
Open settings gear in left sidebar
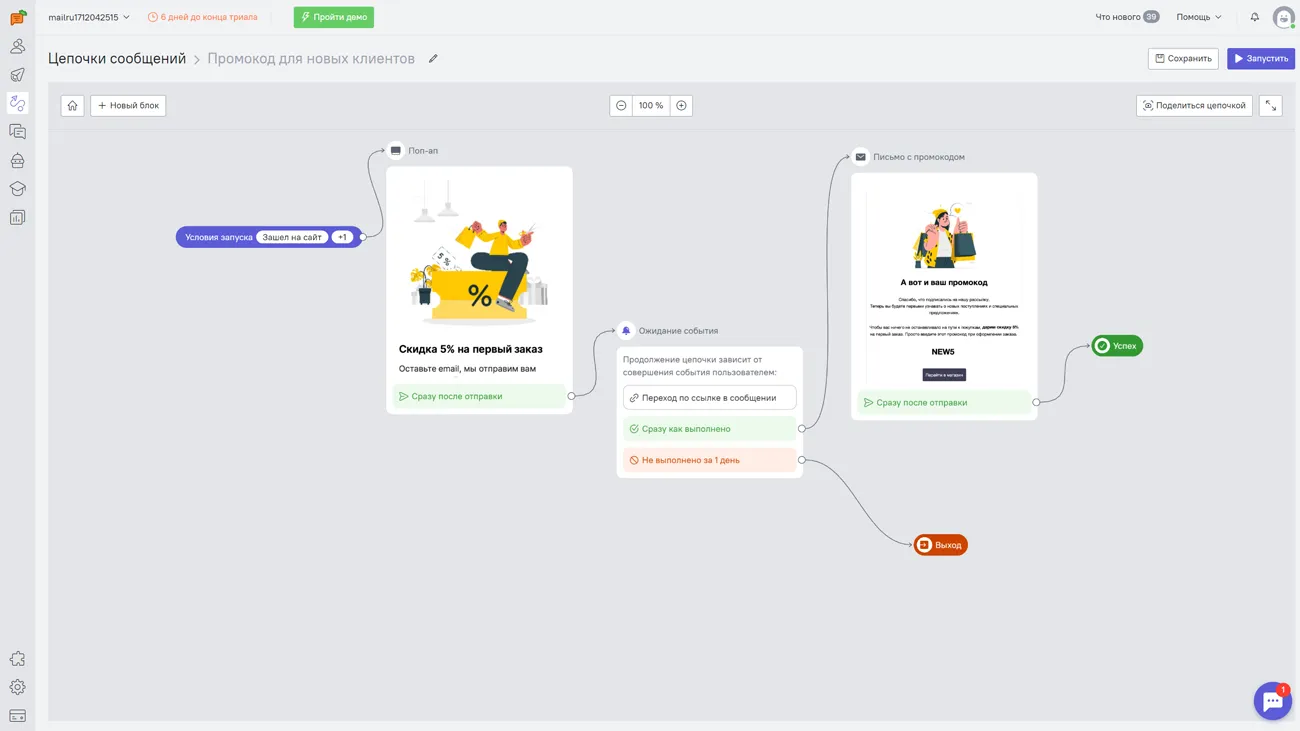17,688
